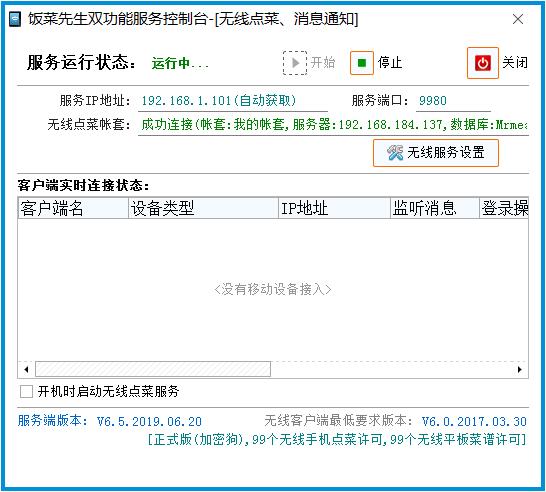Click the 监听消息 column header
Image resolution: width=546 pixels, height=492 pixels.
pyautogui.click(x=435, y=208)
